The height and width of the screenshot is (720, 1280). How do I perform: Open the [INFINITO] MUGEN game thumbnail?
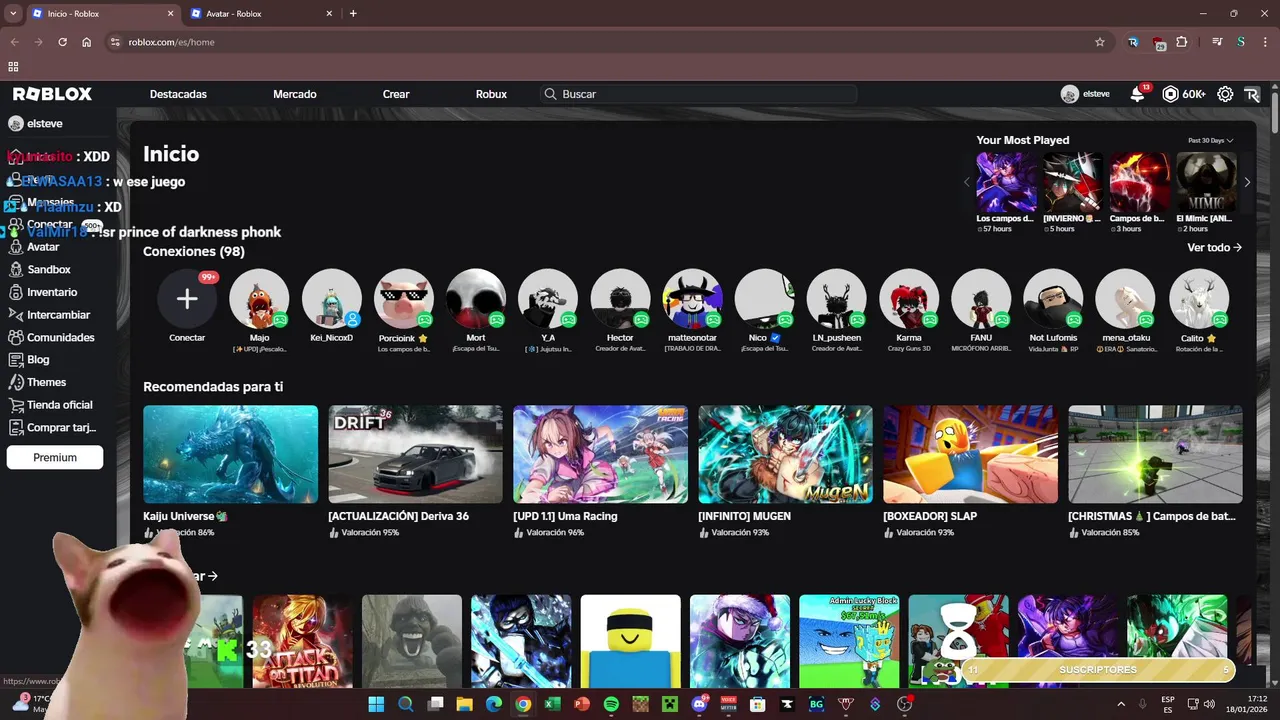click(785, 454)
